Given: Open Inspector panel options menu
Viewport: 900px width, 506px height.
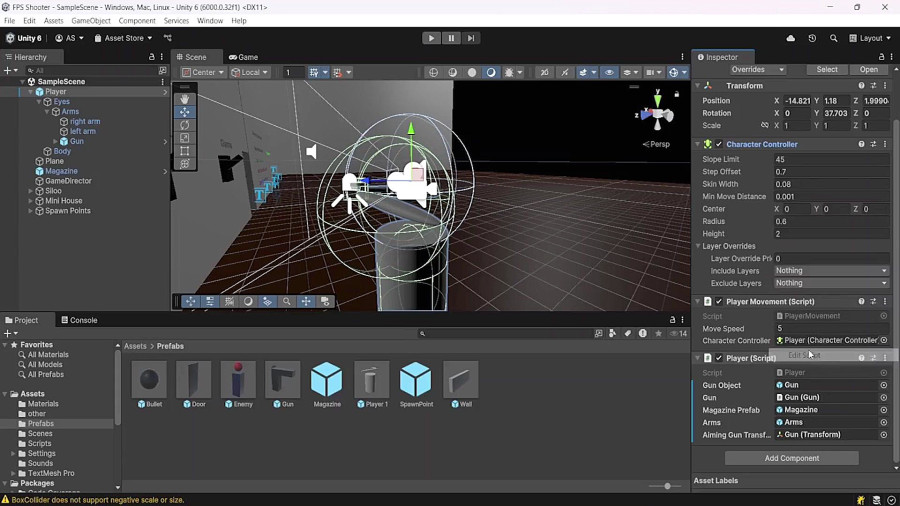Looking at the screenshot, I should [891, 57].
